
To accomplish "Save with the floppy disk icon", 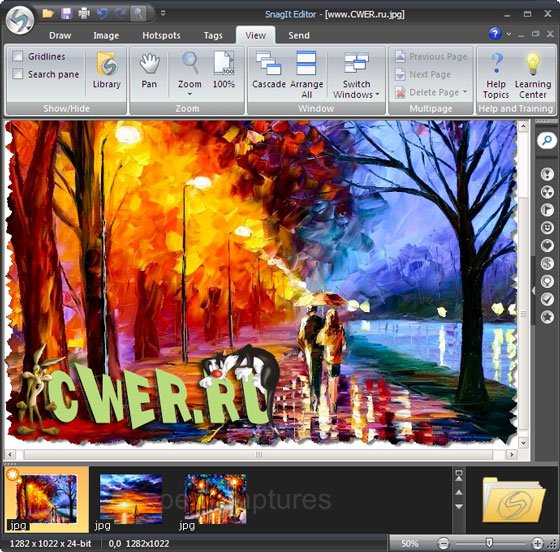I will (x=66, y=14).
